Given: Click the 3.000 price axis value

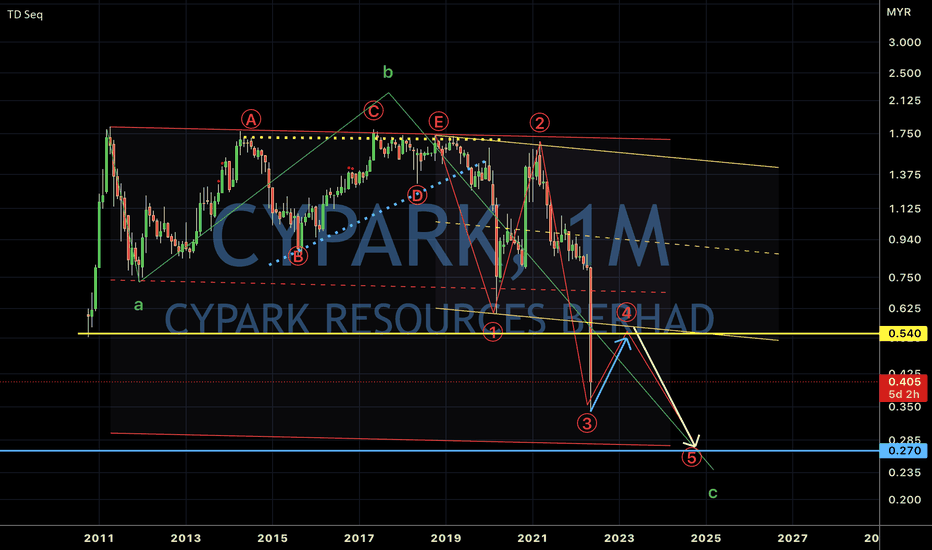Looking at the screenshot, I should click(905, 42).
